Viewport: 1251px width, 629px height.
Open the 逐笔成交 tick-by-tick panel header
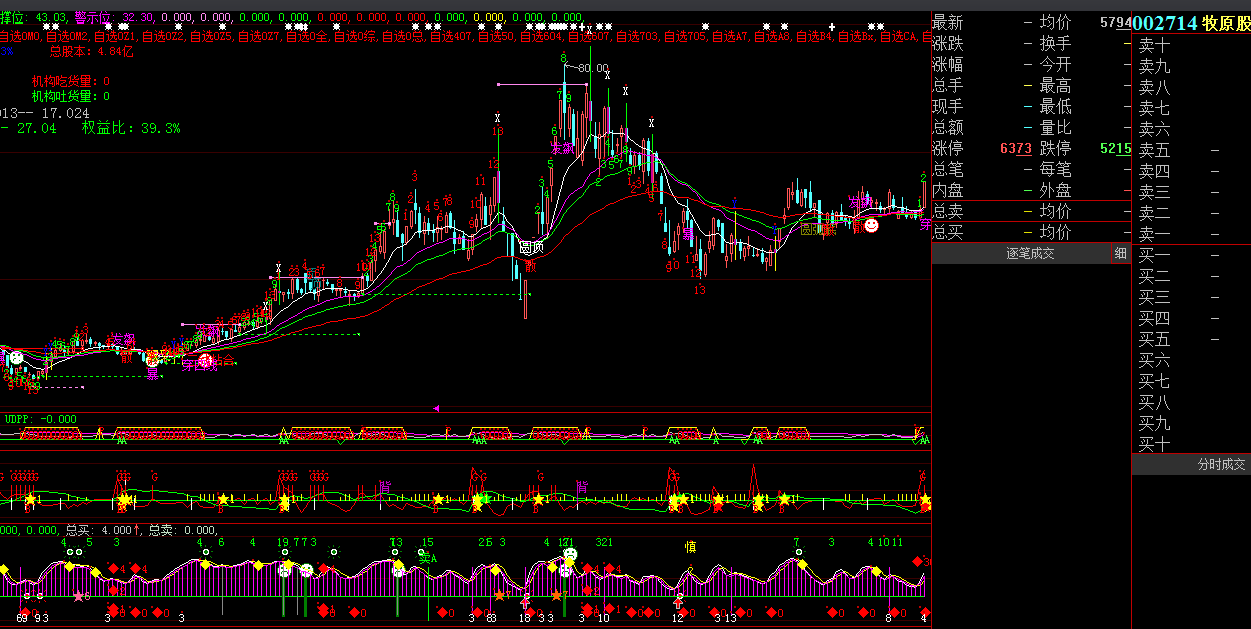point(1030,254)
